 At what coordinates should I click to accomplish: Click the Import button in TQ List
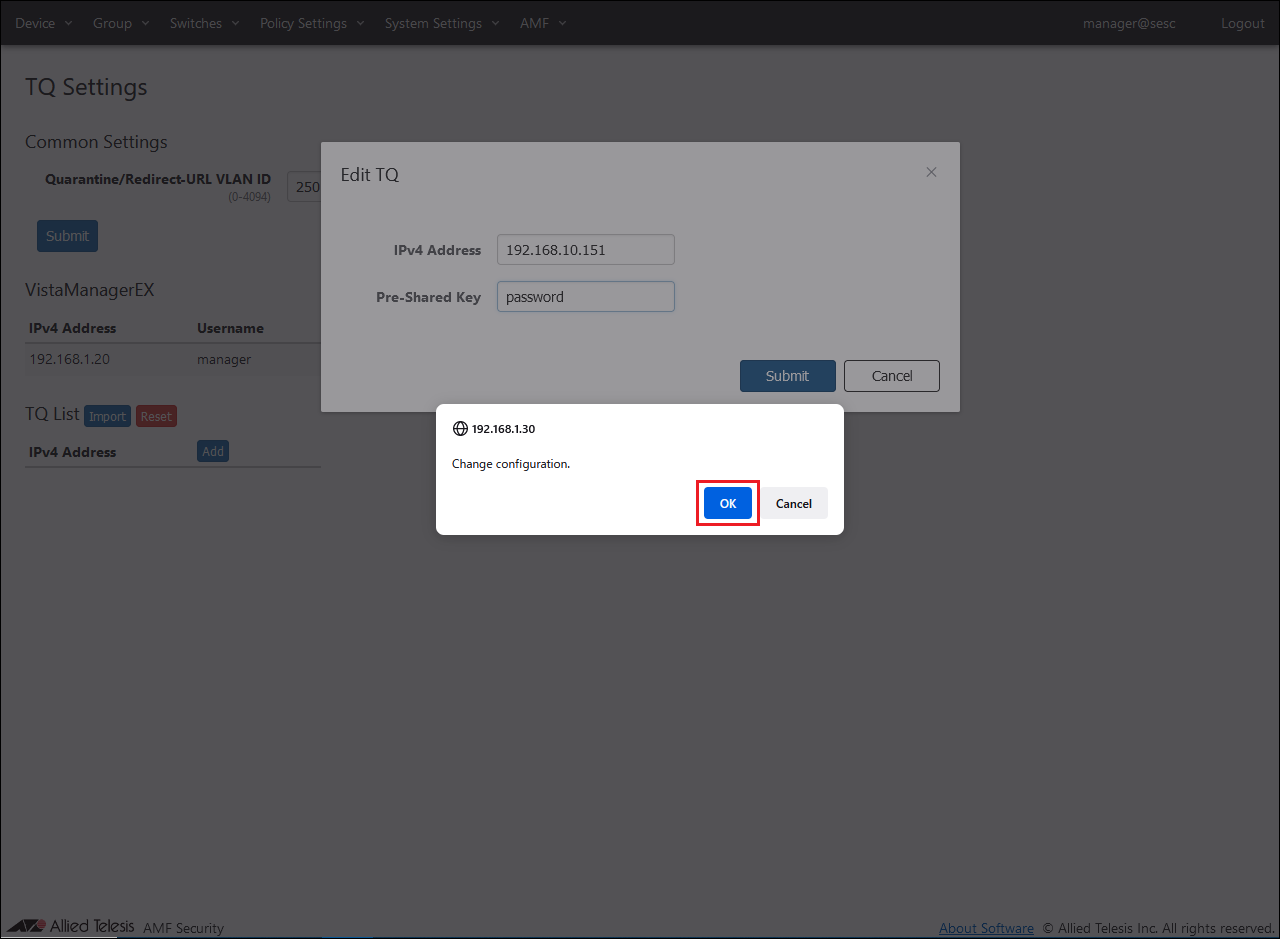pos(107,417)
